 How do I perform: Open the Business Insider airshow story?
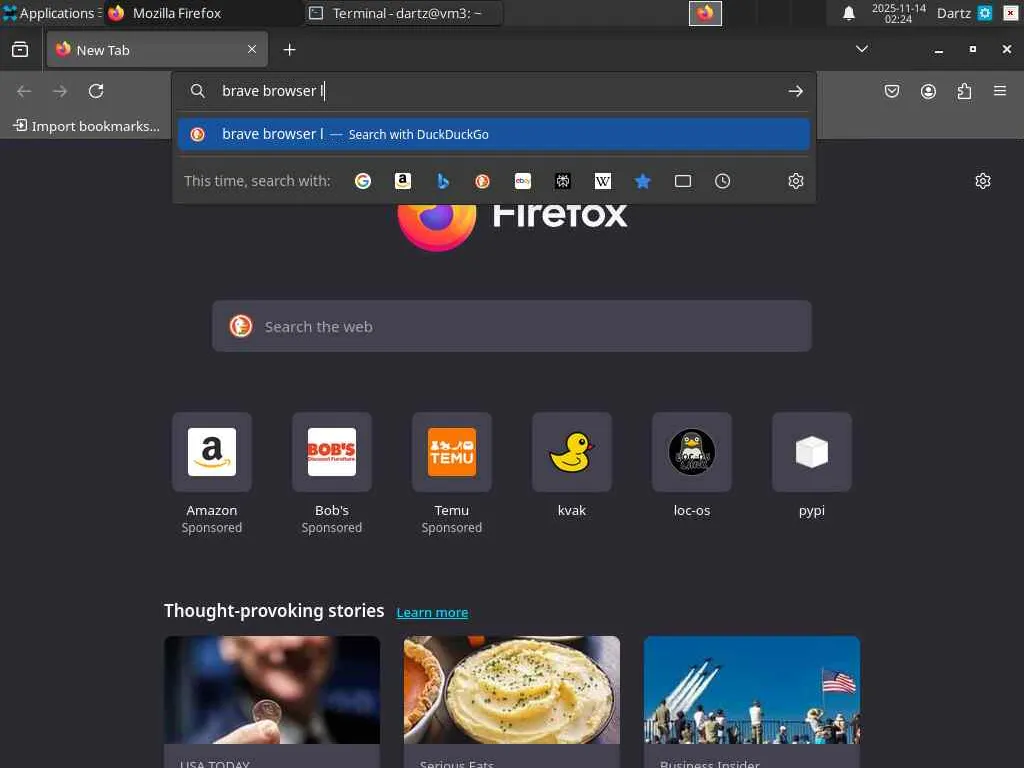(x=752, y=701)
